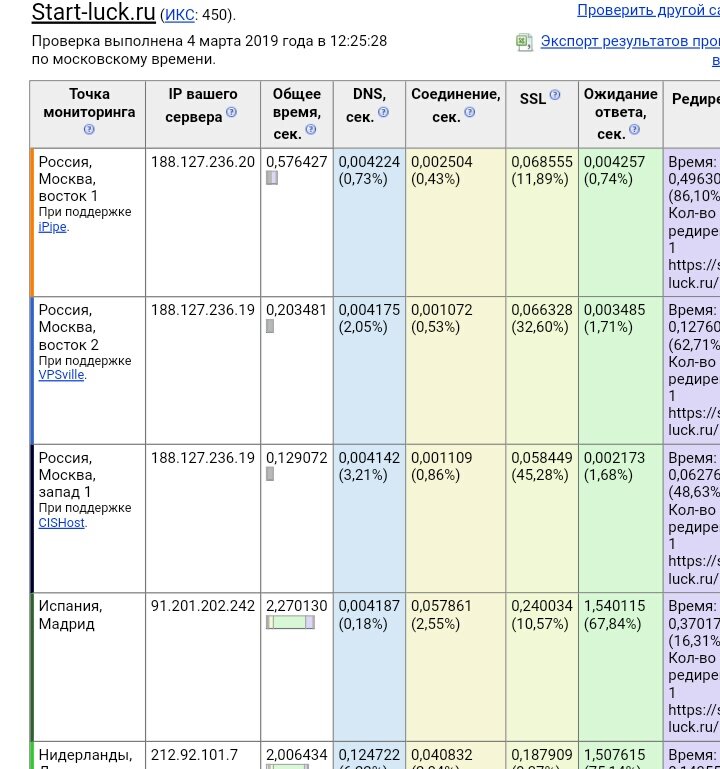Image resolution: width=720 pixels, height=769 pixels.
Task: Click help icon beside Соединение header
Action: 469,112
